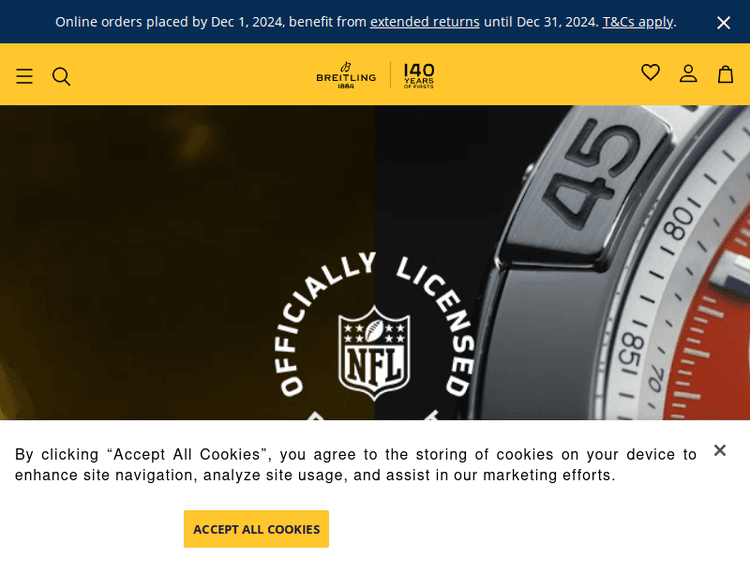The height and width of the screenshot is (563, 750).
Task: Click the NFL shield emblem
Action: [374, 353]
